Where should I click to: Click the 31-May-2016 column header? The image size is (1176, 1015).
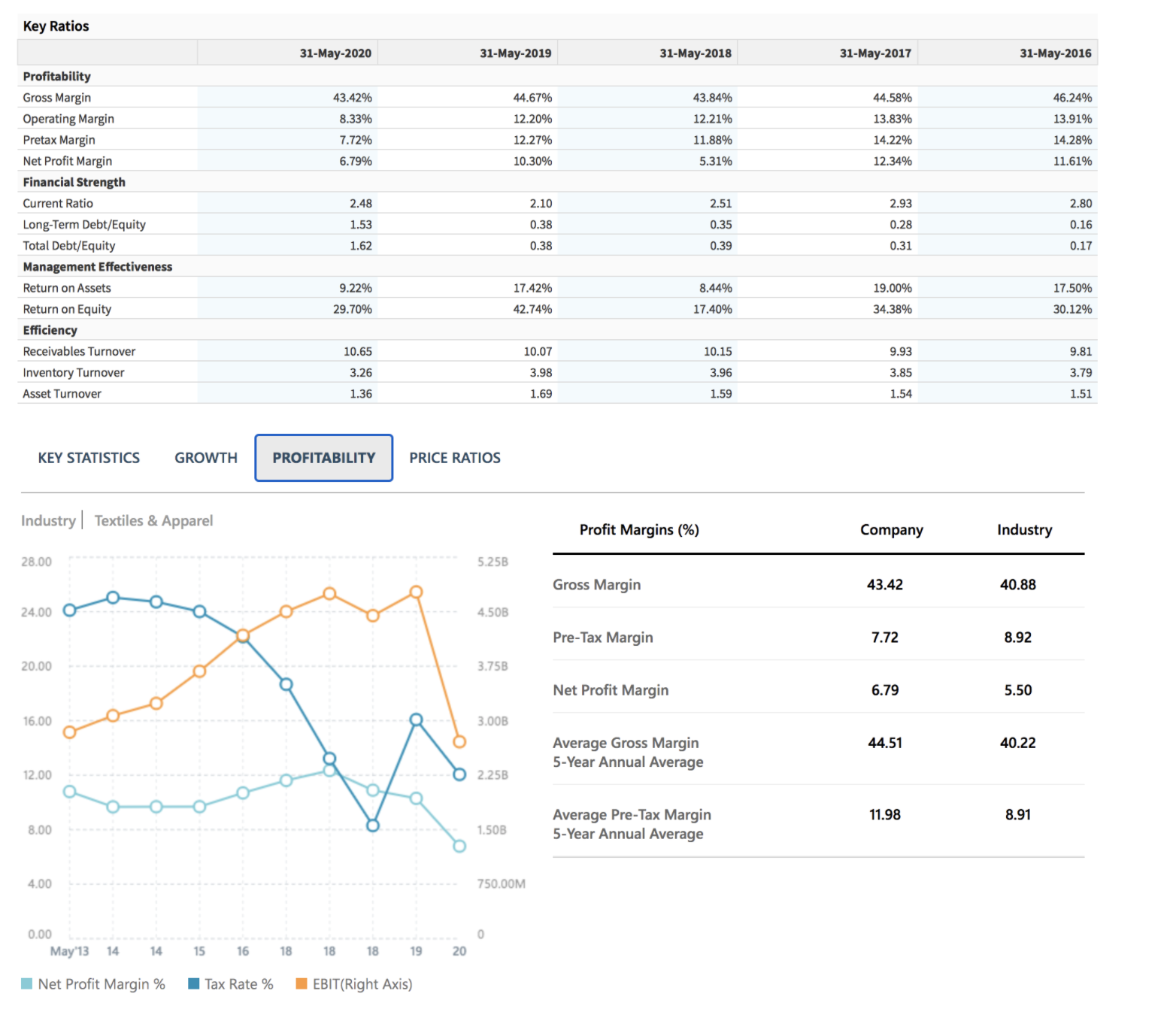click(x=1055, y=53)
